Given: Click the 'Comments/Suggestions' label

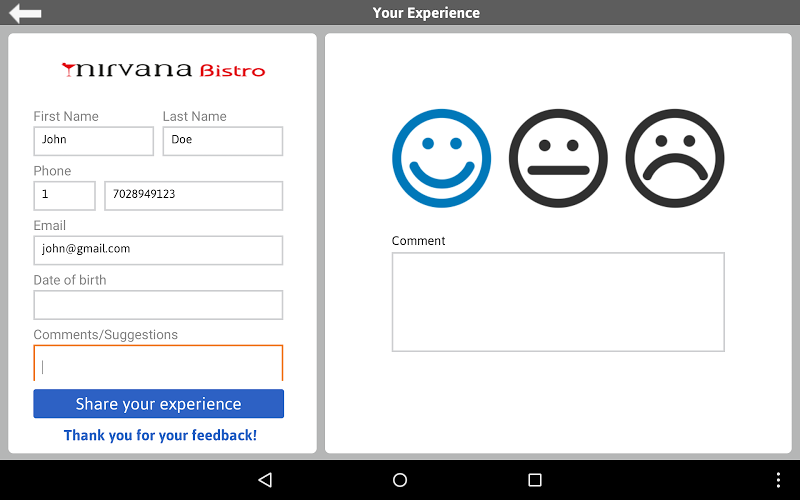Looking at the screenshot, I should point(106,335).
